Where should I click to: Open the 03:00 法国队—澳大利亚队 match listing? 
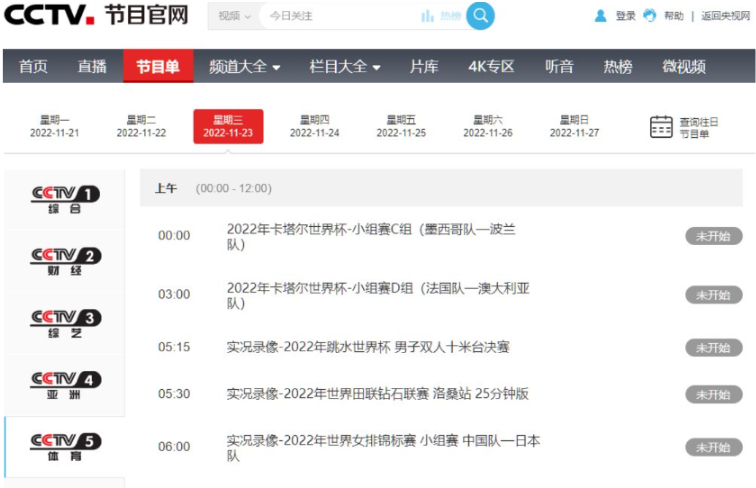point(378,295)
